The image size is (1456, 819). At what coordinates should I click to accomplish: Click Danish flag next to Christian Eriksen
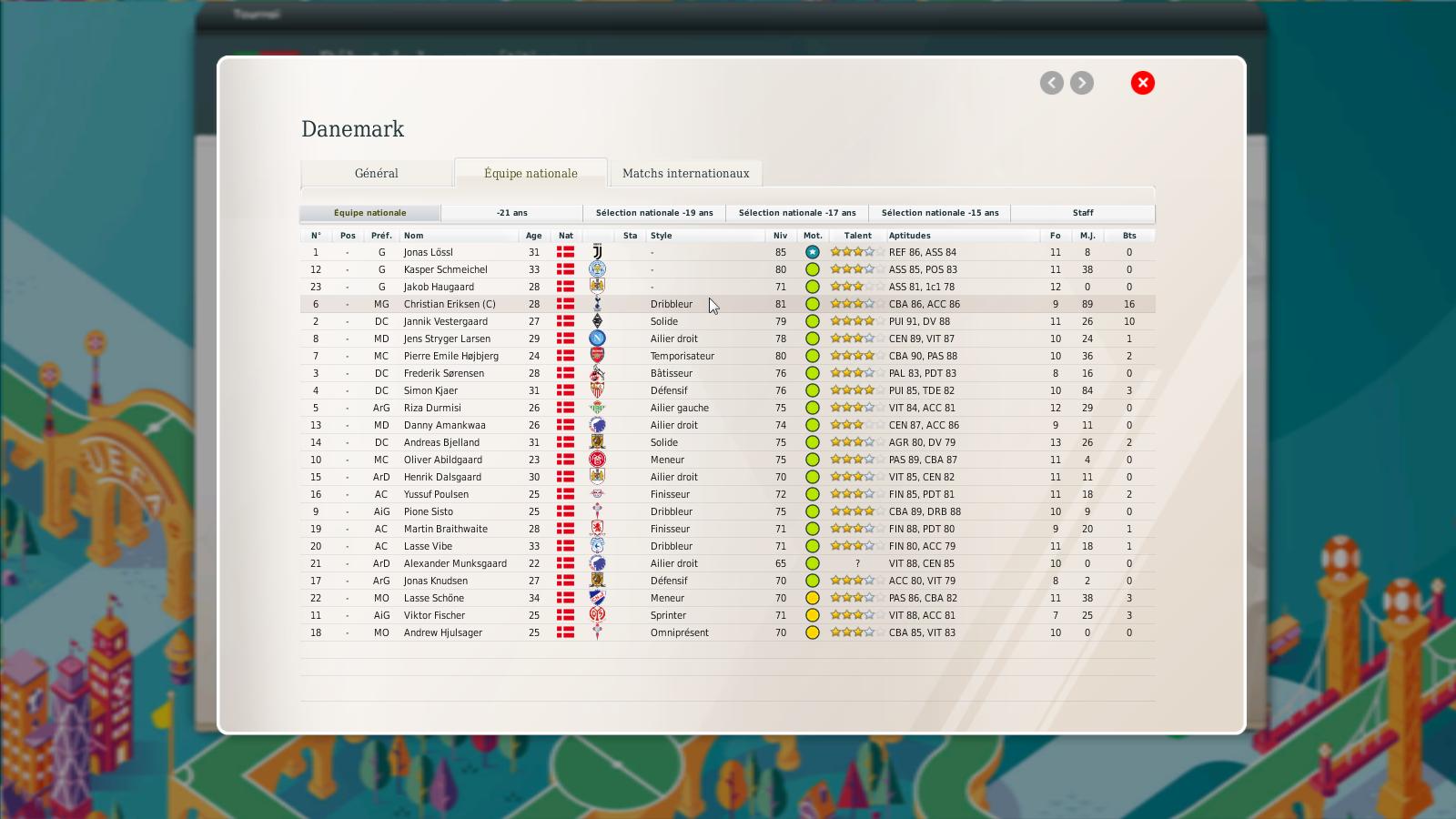565,304
